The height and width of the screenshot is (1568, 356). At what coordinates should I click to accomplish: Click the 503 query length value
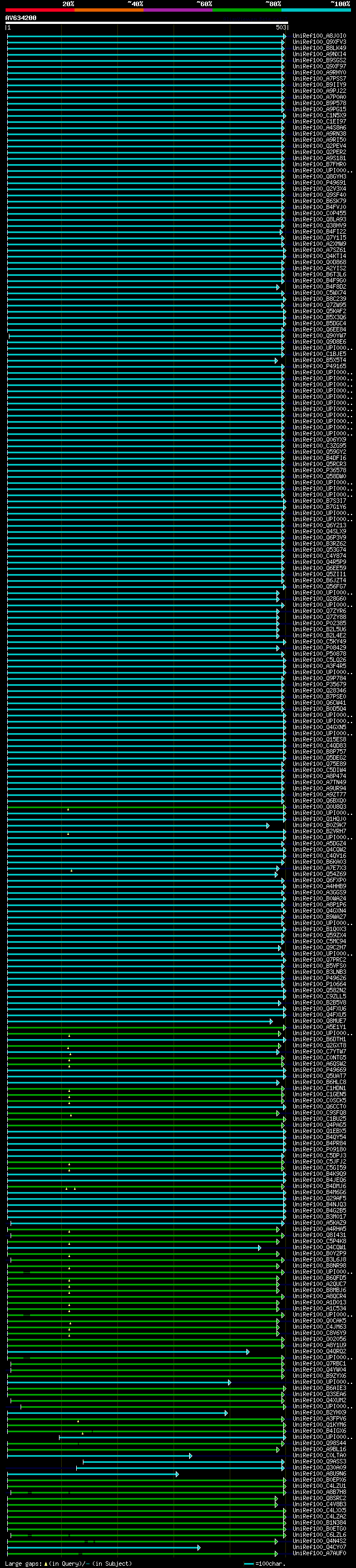point(280,27)
